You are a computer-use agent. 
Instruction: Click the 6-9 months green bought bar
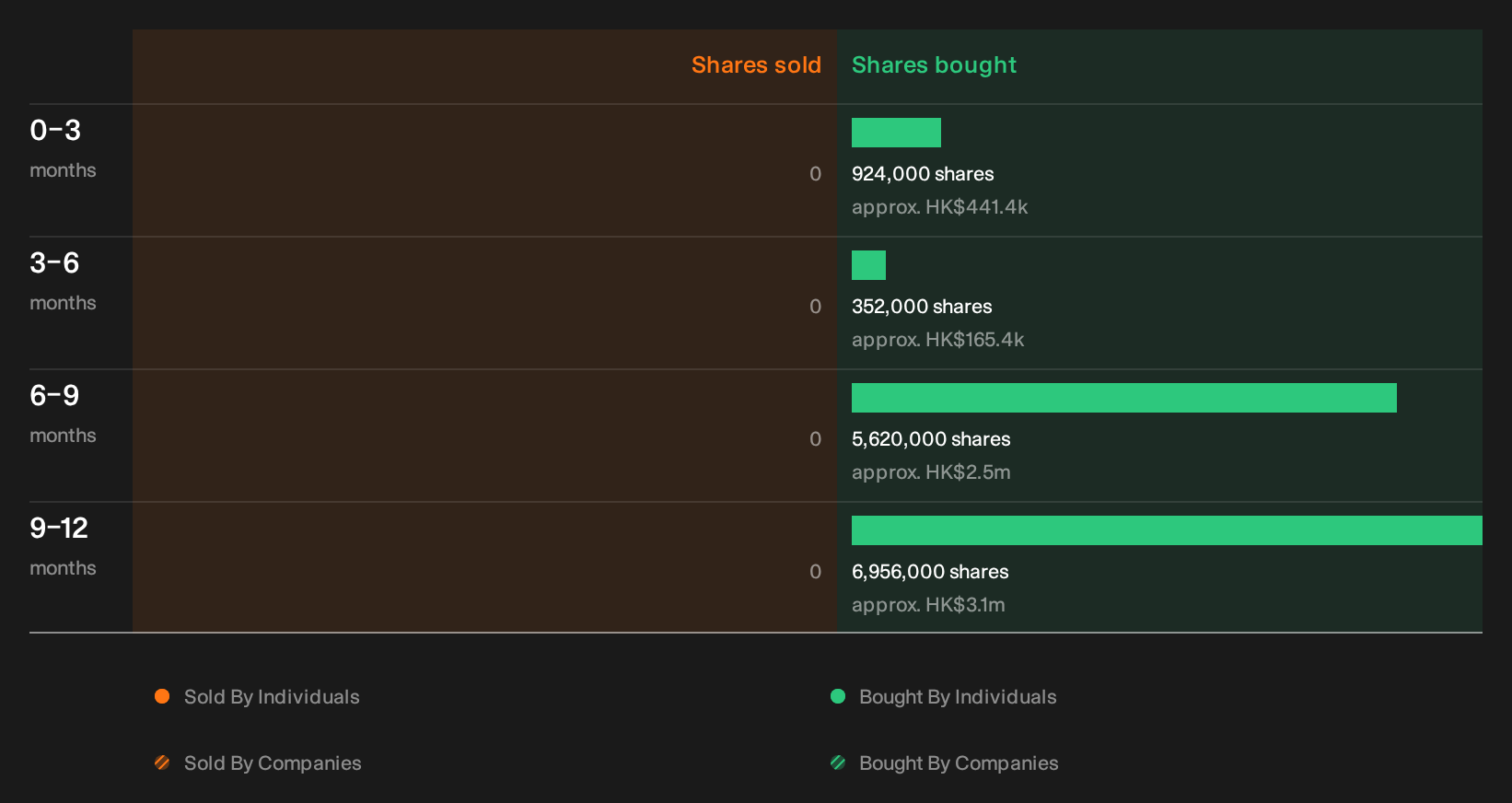(1124, 398)
